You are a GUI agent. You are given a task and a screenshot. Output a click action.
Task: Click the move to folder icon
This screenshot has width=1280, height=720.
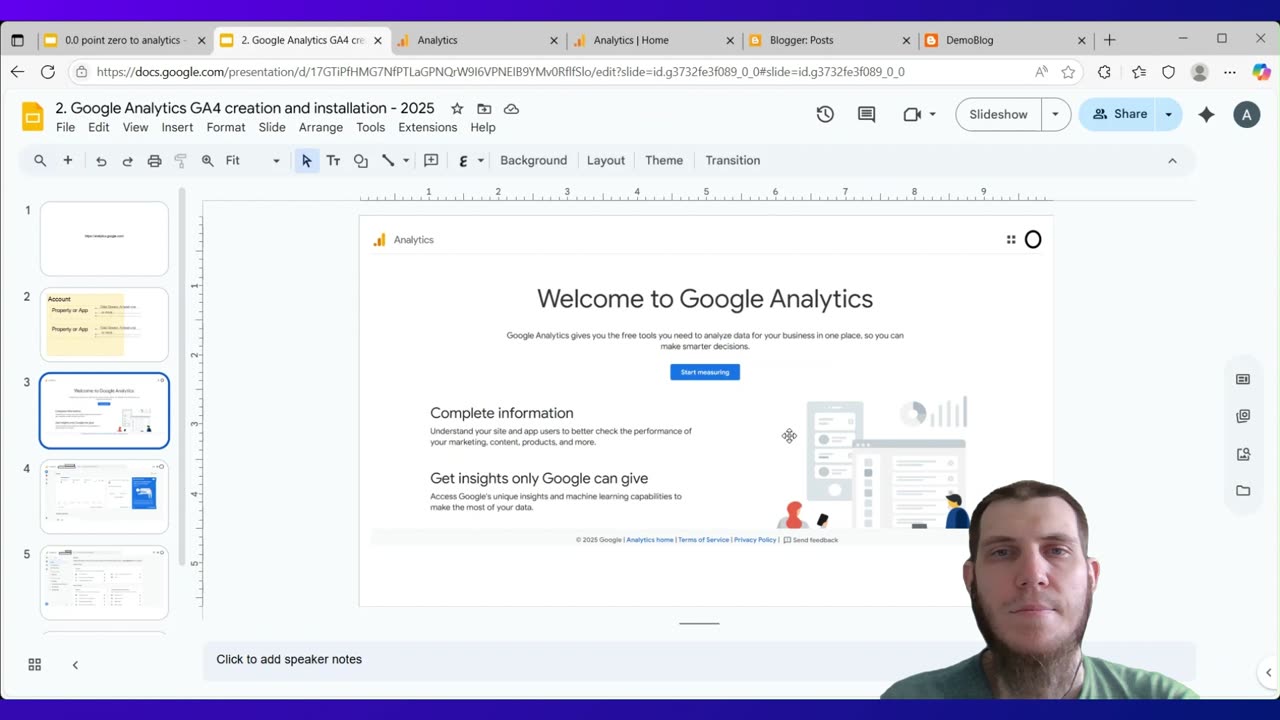click(x=484, y=108)
